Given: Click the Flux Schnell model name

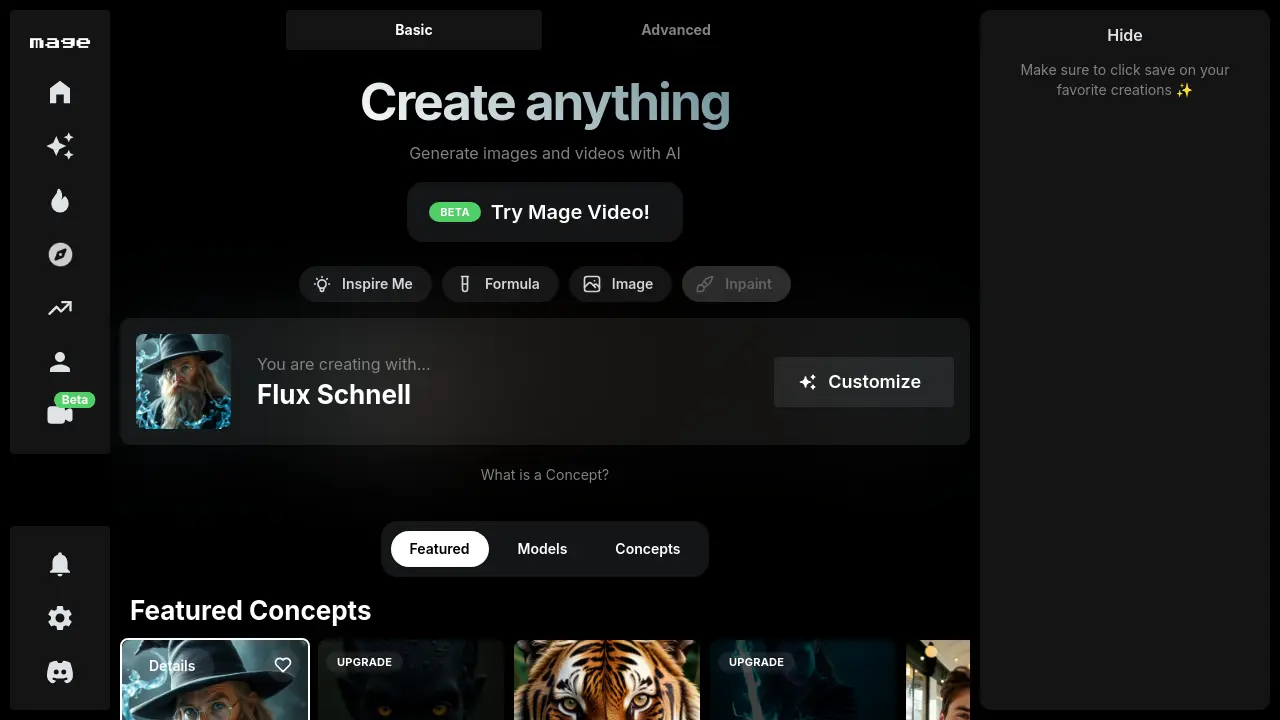Looking at the screenshot, I should [x=334, y=395].
